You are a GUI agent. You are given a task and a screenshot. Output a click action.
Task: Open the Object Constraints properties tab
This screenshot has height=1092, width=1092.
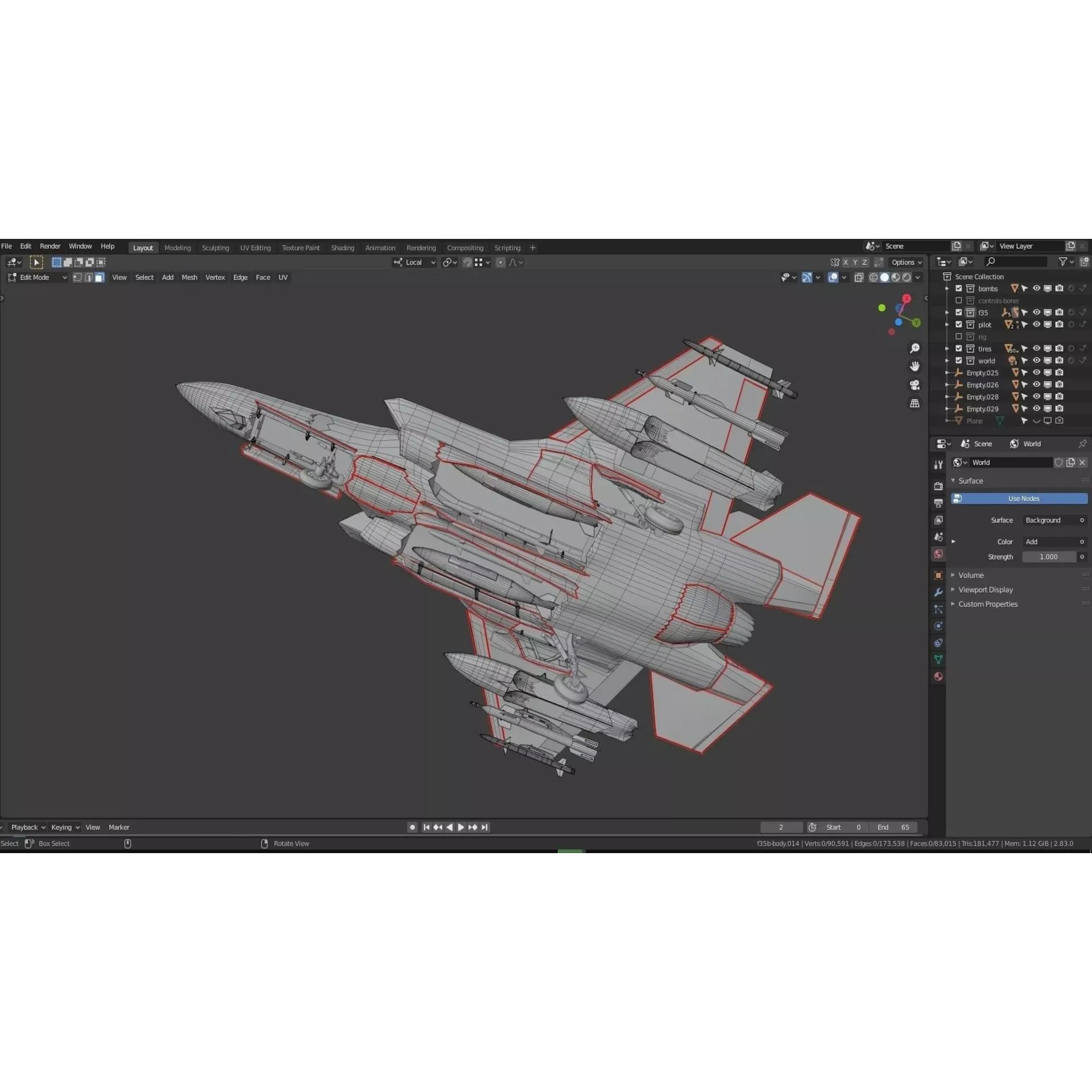[x=938, y=643]
